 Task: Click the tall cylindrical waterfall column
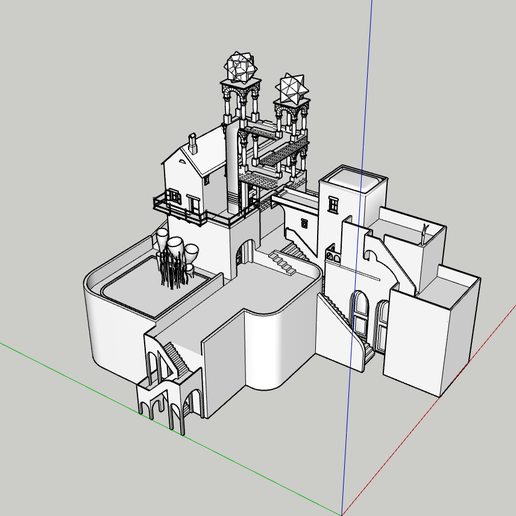232,167
